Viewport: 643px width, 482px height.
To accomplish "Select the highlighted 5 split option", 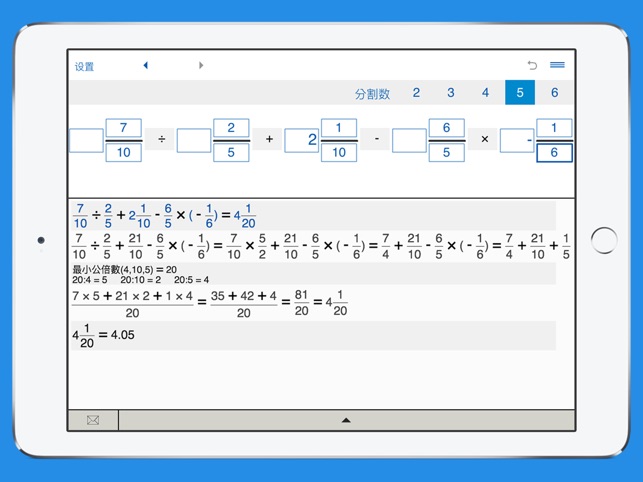I will pyautogui.click(x=520, y=93).
